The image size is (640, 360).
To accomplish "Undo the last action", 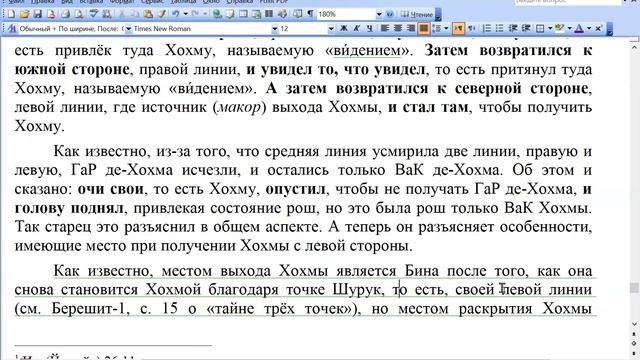I will click(x=176, y=14).
